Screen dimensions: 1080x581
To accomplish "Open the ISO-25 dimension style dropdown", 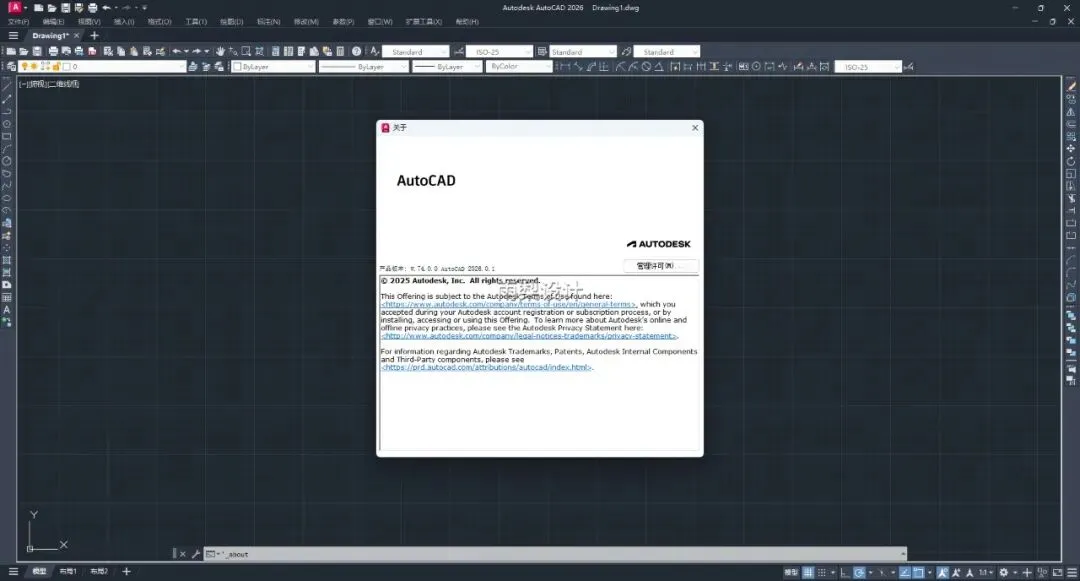I will pos(499,52).
